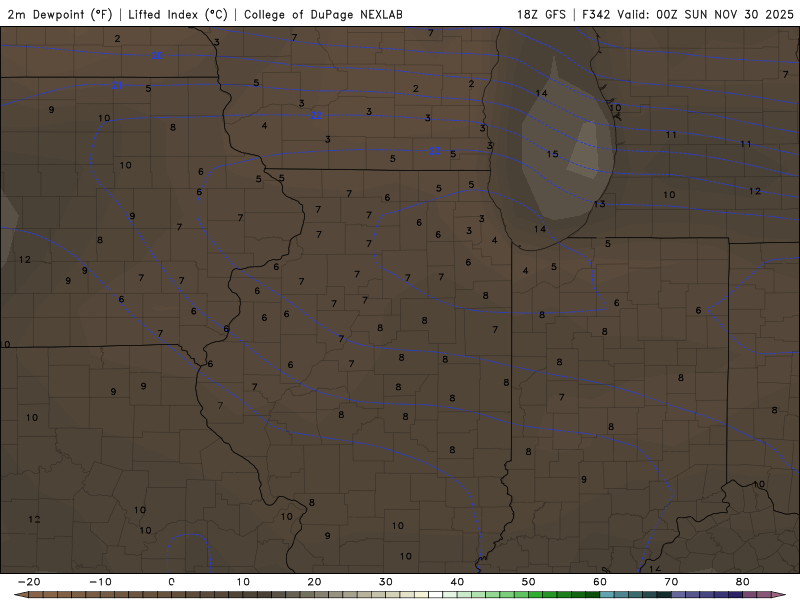Select the "Lifted Index (°C)" header label
This screenshot has width=800, height=600.
[x=178, y=14]
